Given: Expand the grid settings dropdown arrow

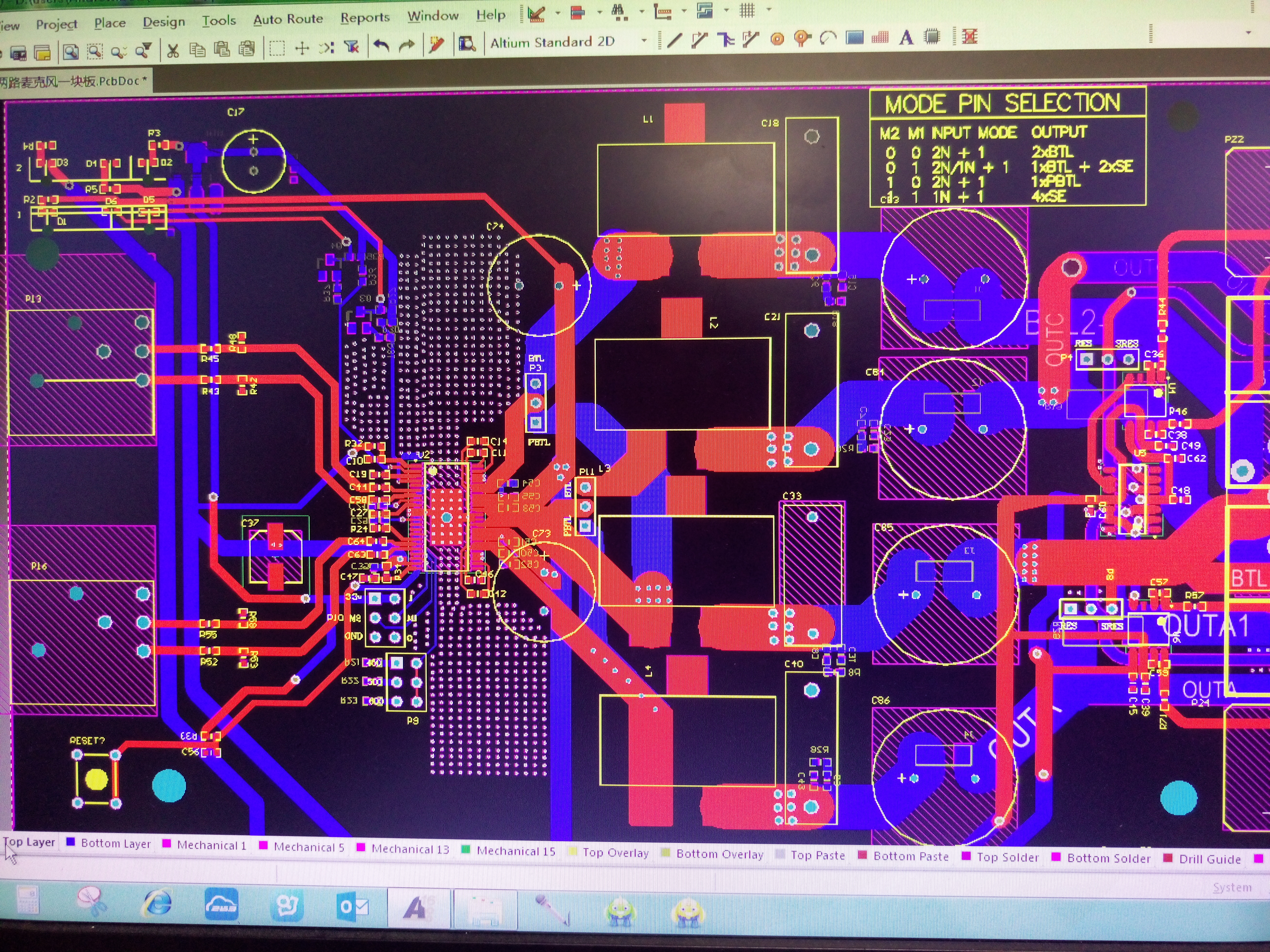Looking at the screenshot, I should [x=769, y=10].
